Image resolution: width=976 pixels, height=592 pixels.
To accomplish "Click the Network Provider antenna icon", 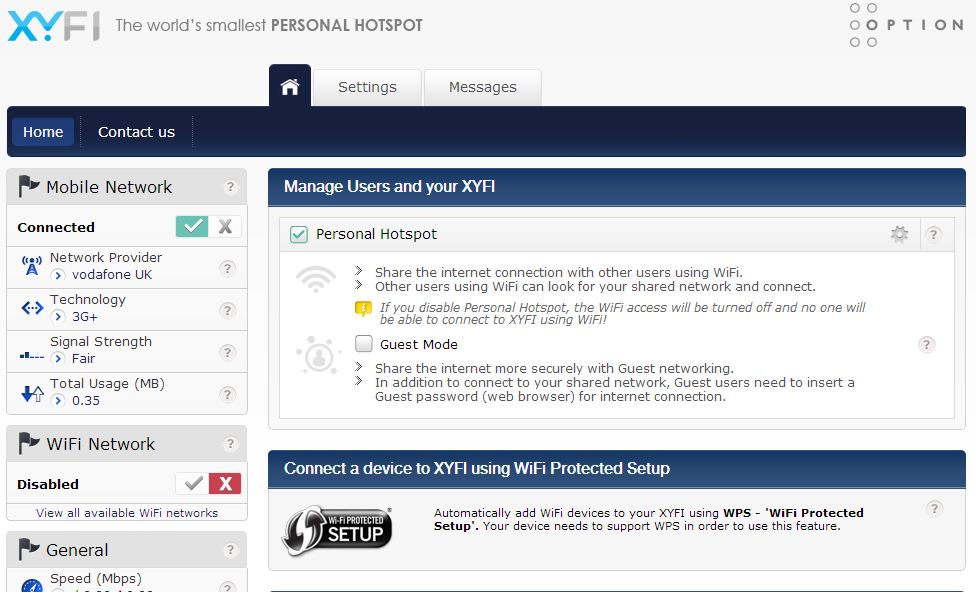I will coord(32,266).
